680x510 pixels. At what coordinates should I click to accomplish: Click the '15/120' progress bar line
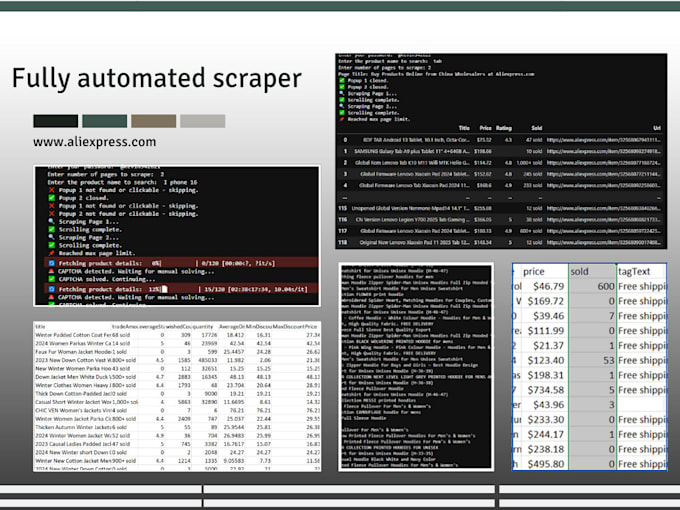click(x=181, y=289)
